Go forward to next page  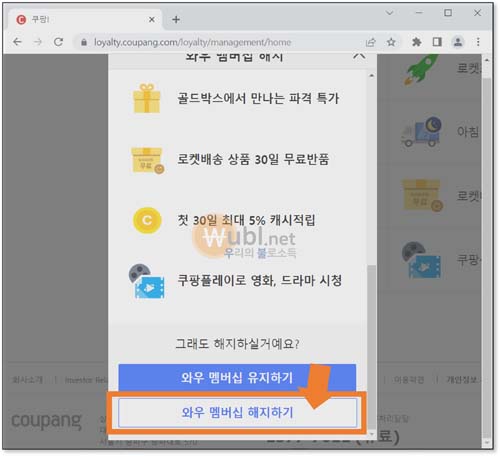coord(38,42)
